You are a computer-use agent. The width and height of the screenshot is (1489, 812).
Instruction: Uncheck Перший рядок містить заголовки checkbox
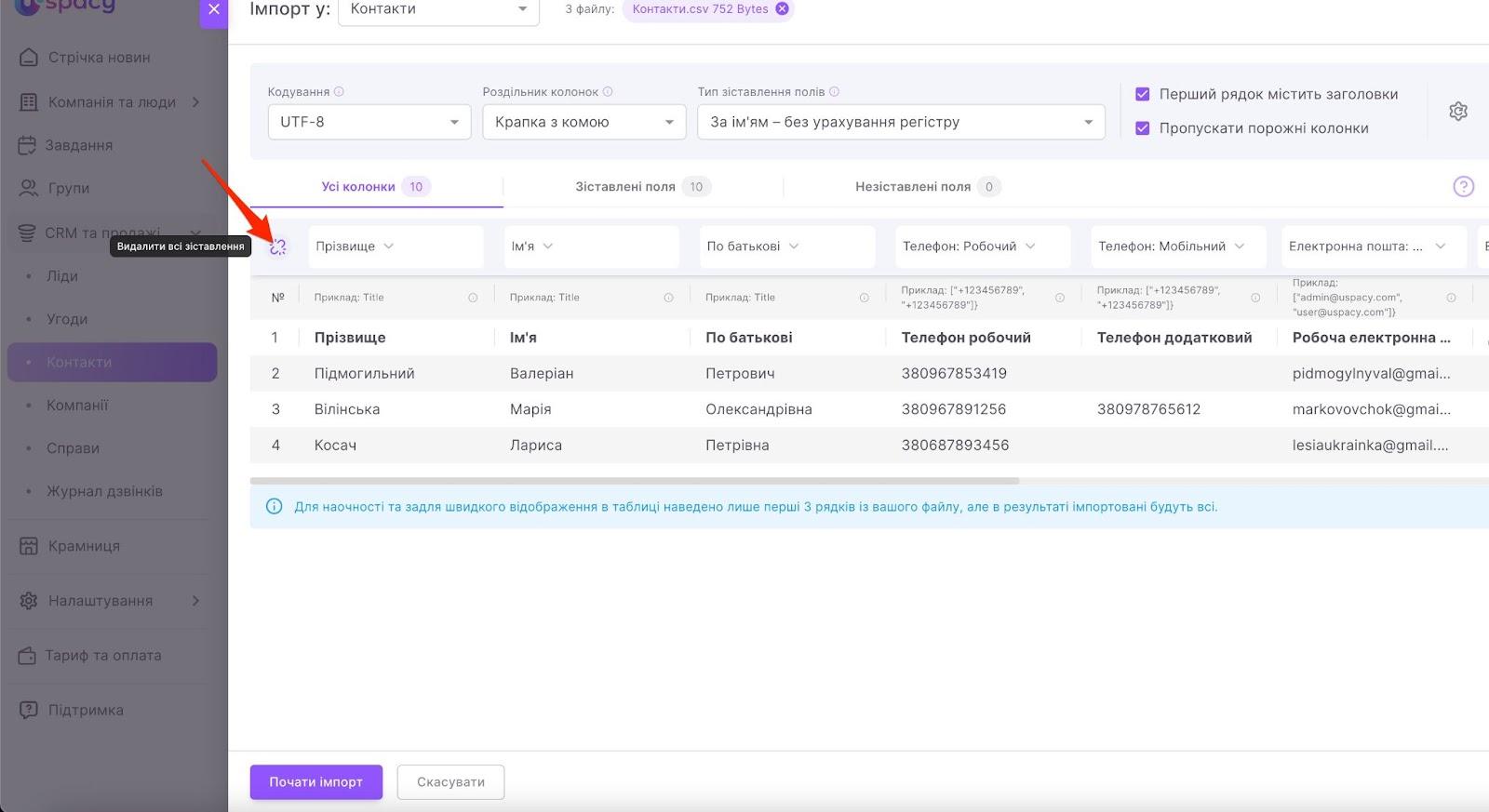pos(1143,94)
